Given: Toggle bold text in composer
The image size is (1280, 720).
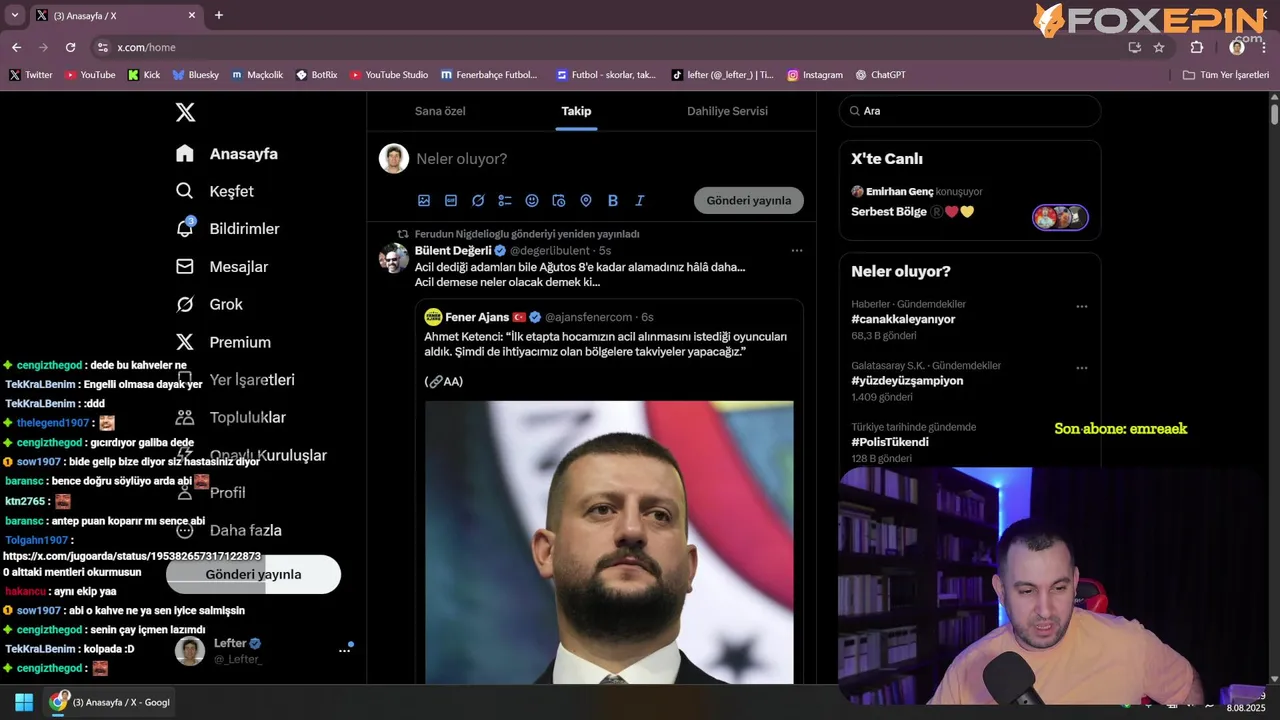Looking at the screenshot, I should click(x=613, y=200).
